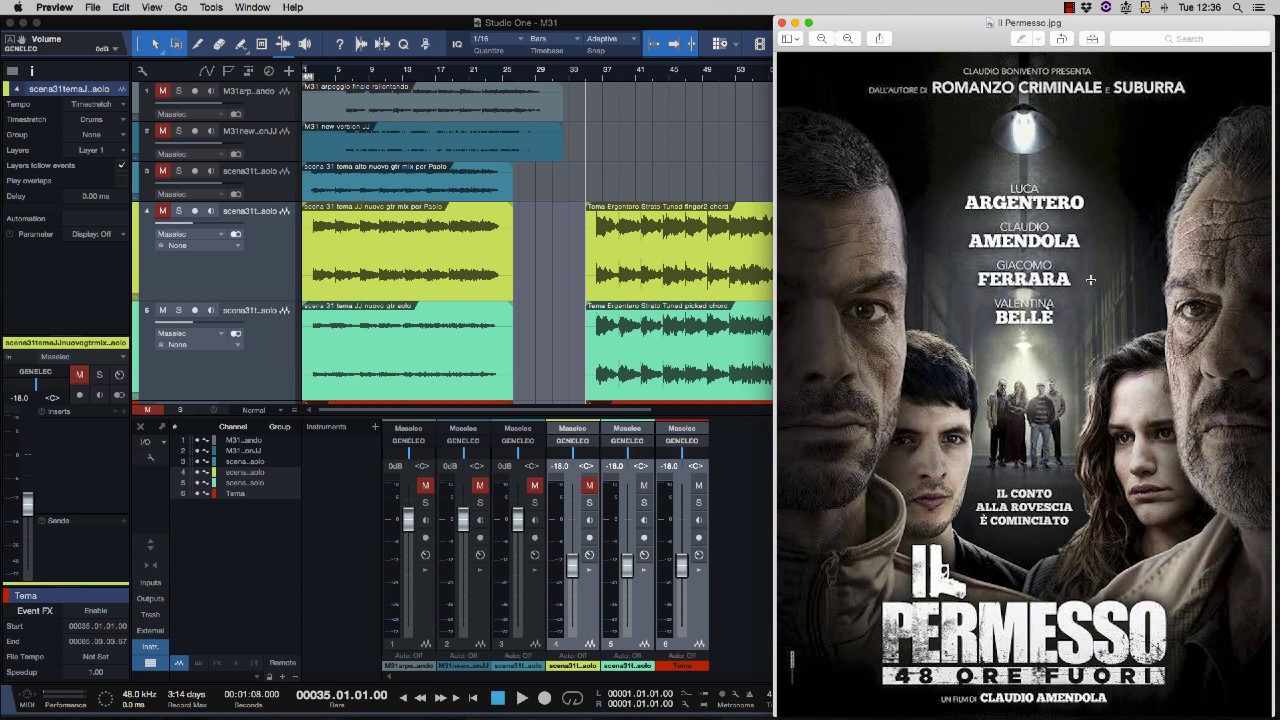
Task: Click the External button in mixer
Action: [150, 630]
